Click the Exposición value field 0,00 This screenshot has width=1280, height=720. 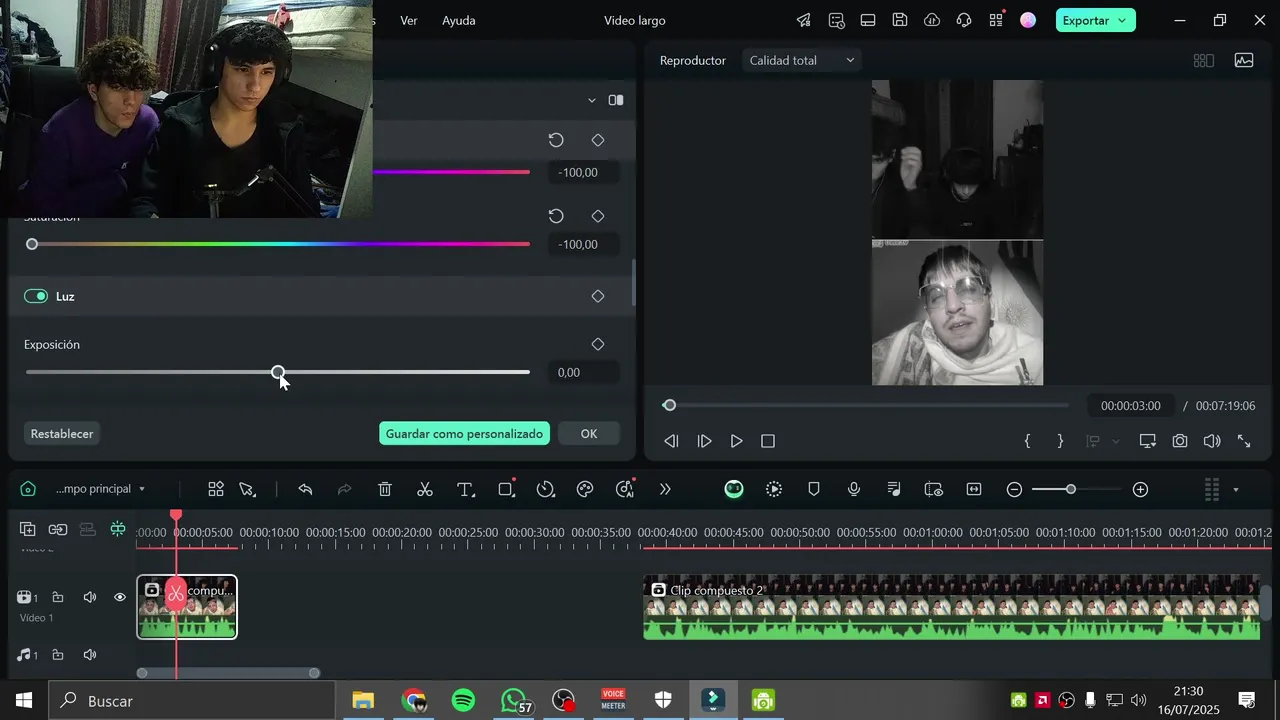point(584,372)
